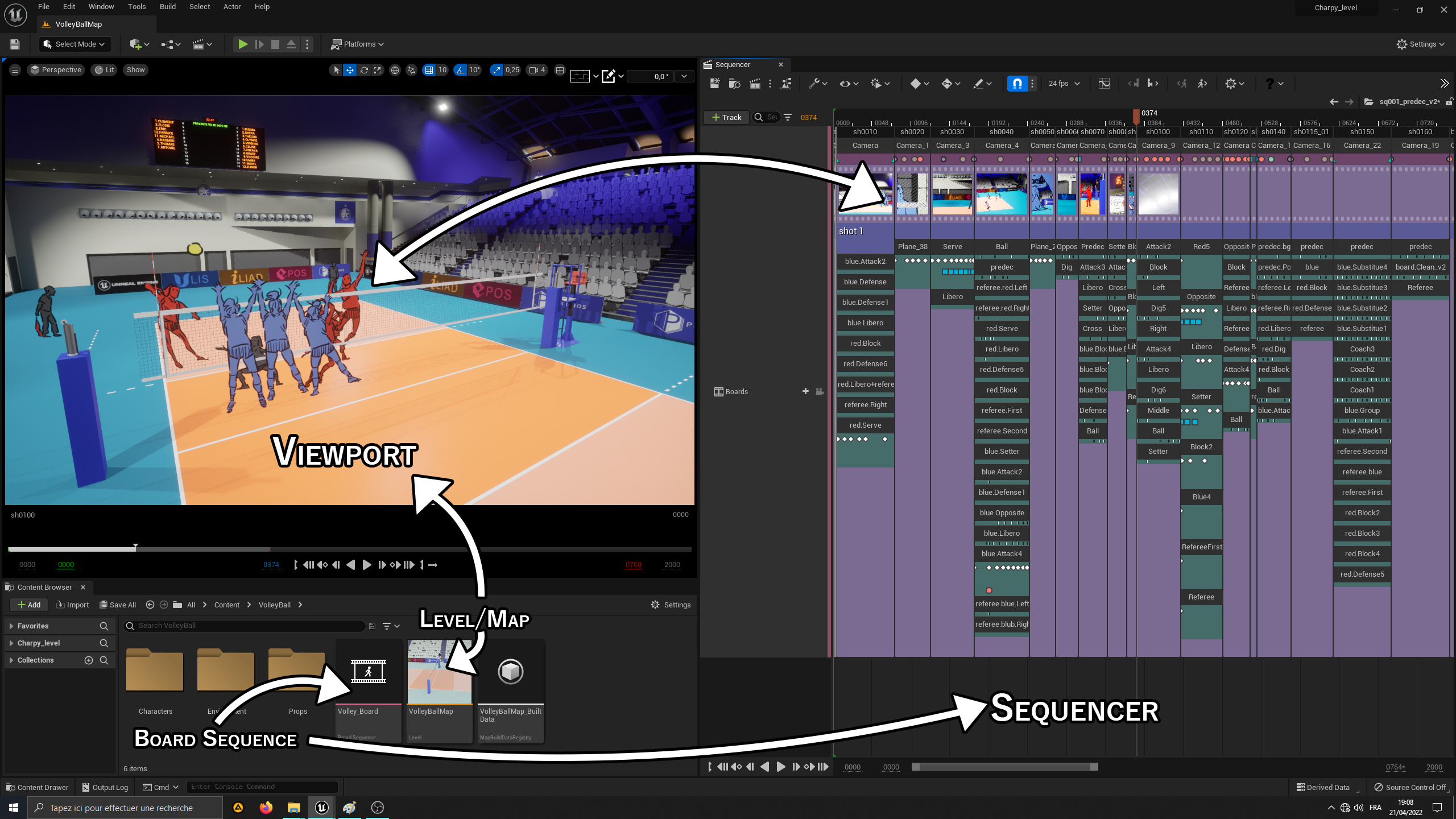Toggle Source Control Off status

tap(1410, 788)
